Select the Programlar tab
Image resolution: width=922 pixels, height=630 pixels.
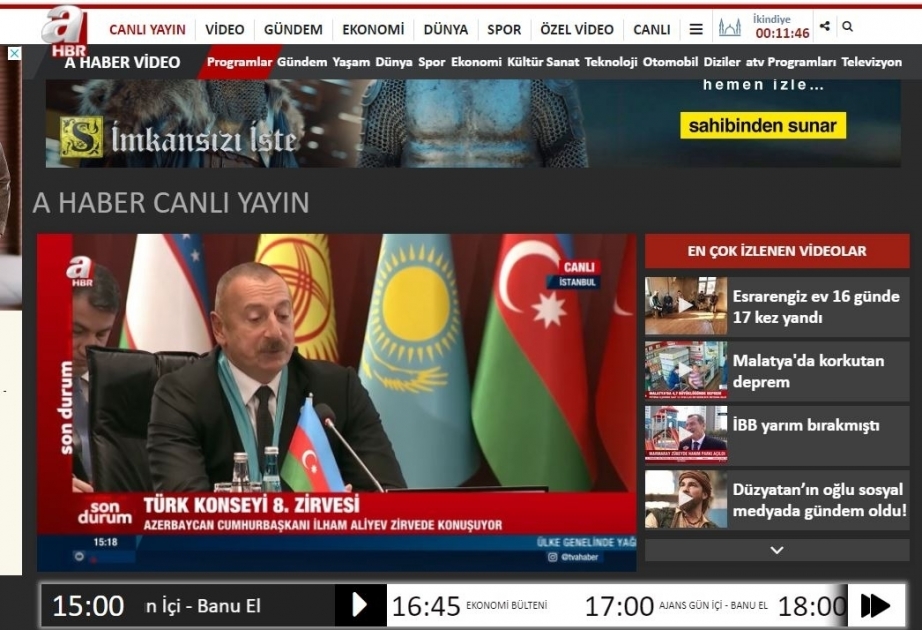coord(239,62)
